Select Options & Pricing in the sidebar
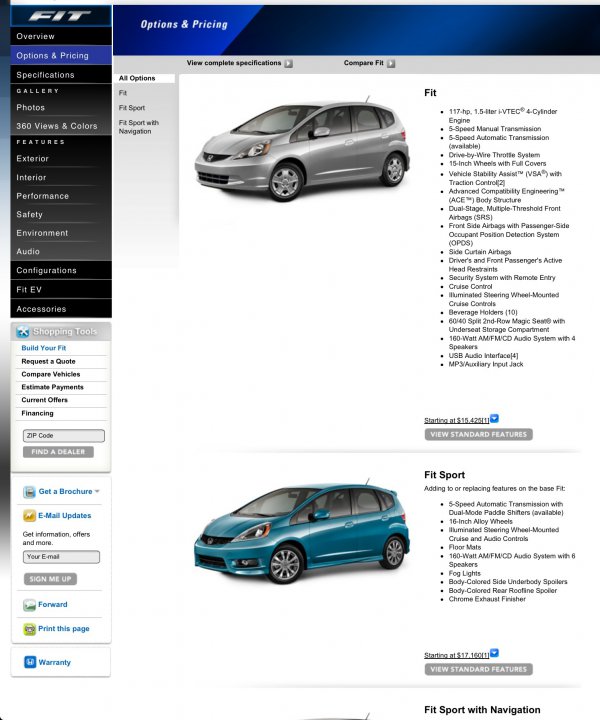 [61, 56]
